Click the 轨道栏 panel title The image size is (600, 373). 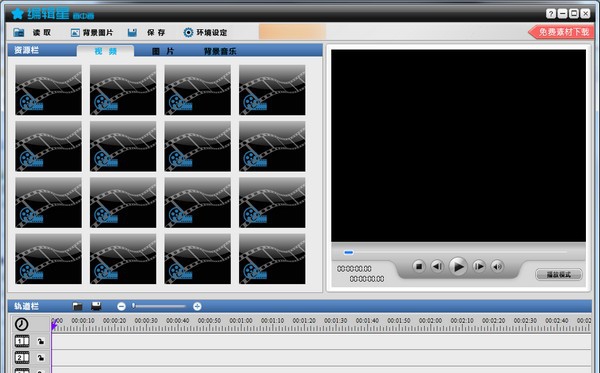point(26,306)
